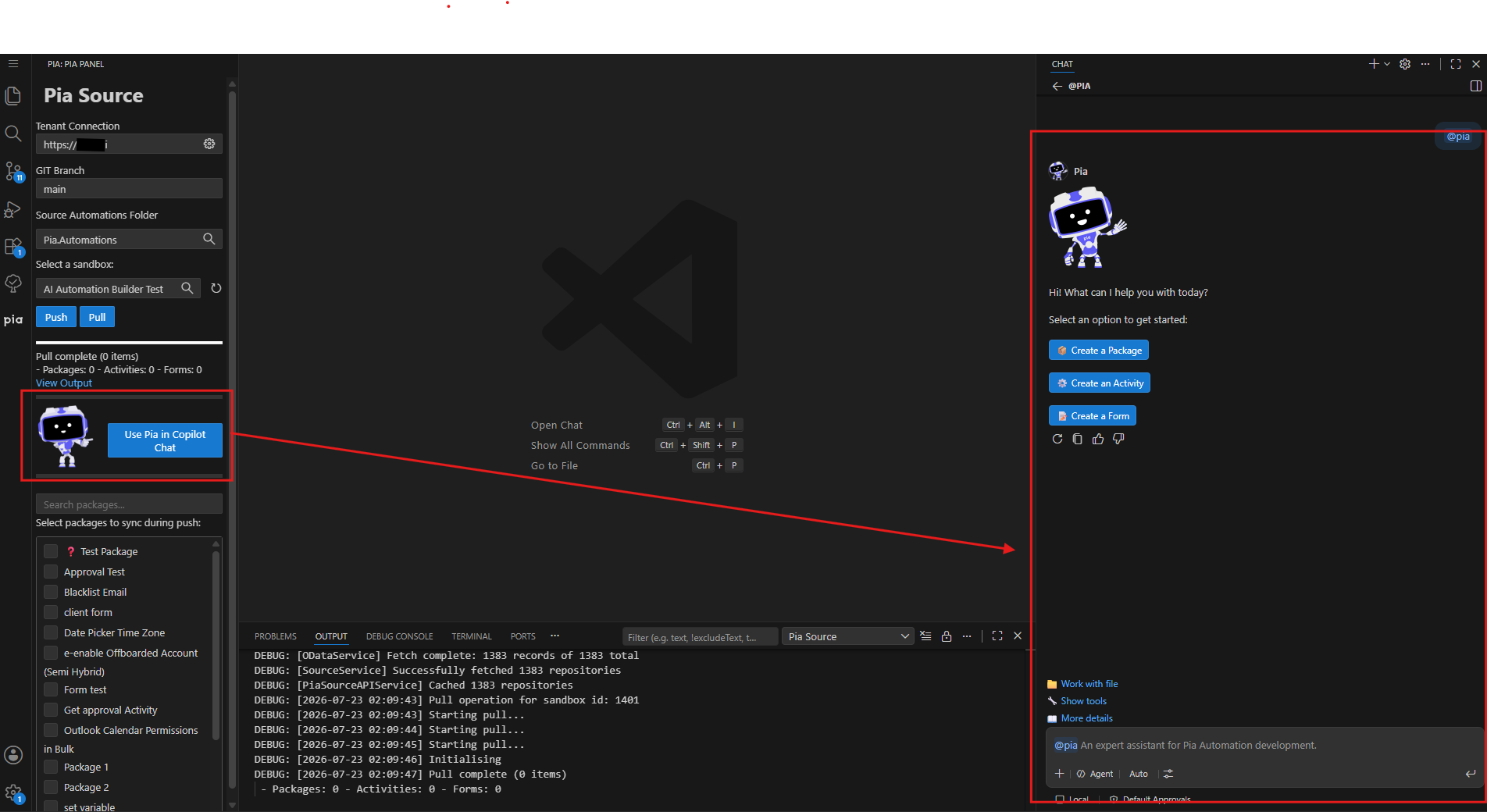1487x812 pixels.
Task: Go back from the @PIA chat
Action: [x=1057, y=86]
